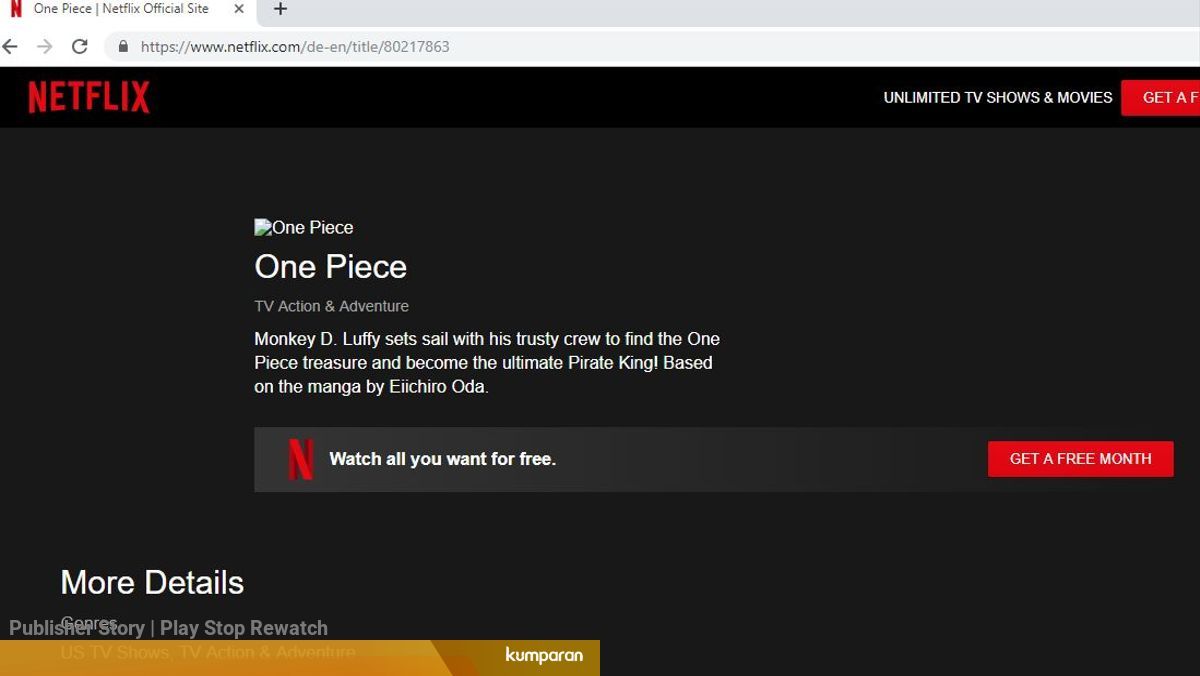
Task: Click the Watch all you want for free text
Action: click(x=442, y=459)
